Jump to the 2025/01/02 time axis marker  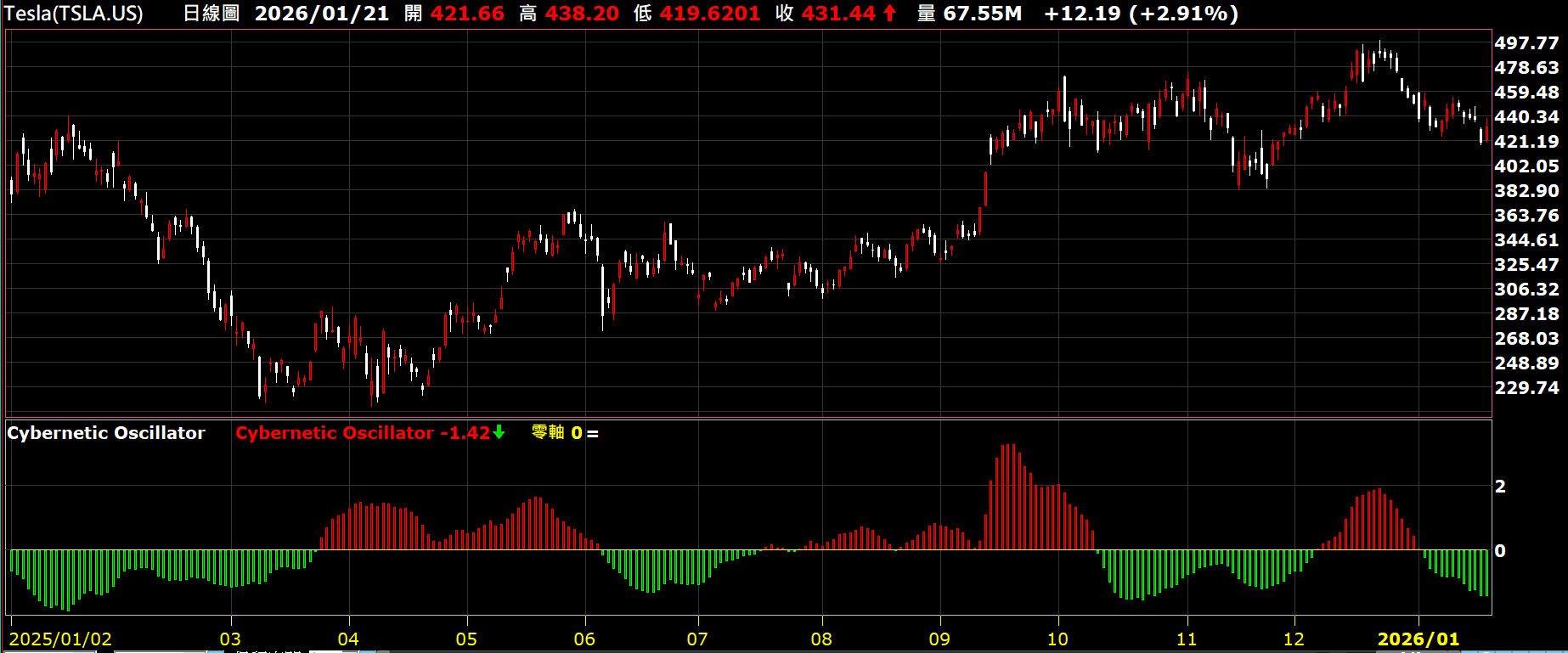click(x=60, y=639)
